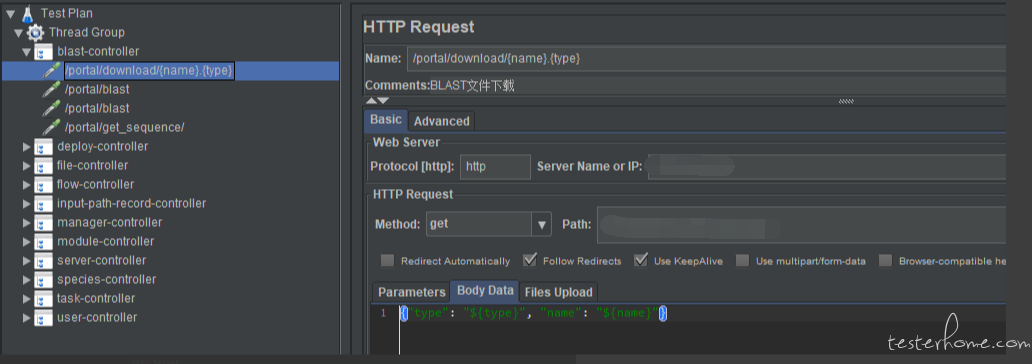
Task: Expand the user-controller node
Action: coord(26,318)
